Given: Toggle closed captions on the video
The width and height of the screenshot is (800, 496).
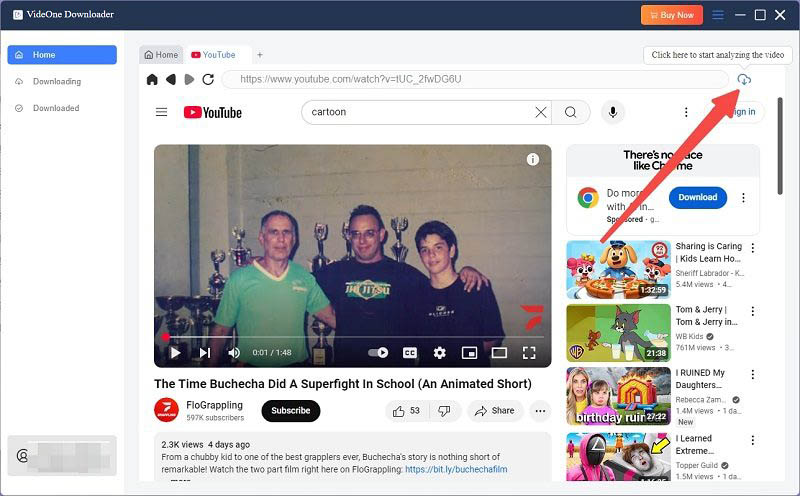Looking at the screenshot, I should [409, 352].
